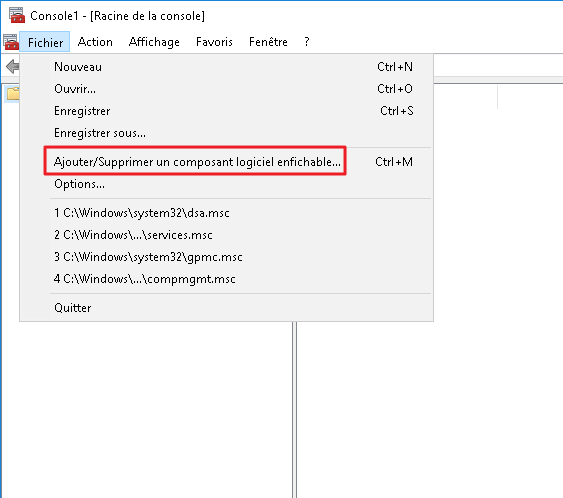Click the console system icon beside Fichier
This screenshot has width=563, height=498.
coord(11,42)
